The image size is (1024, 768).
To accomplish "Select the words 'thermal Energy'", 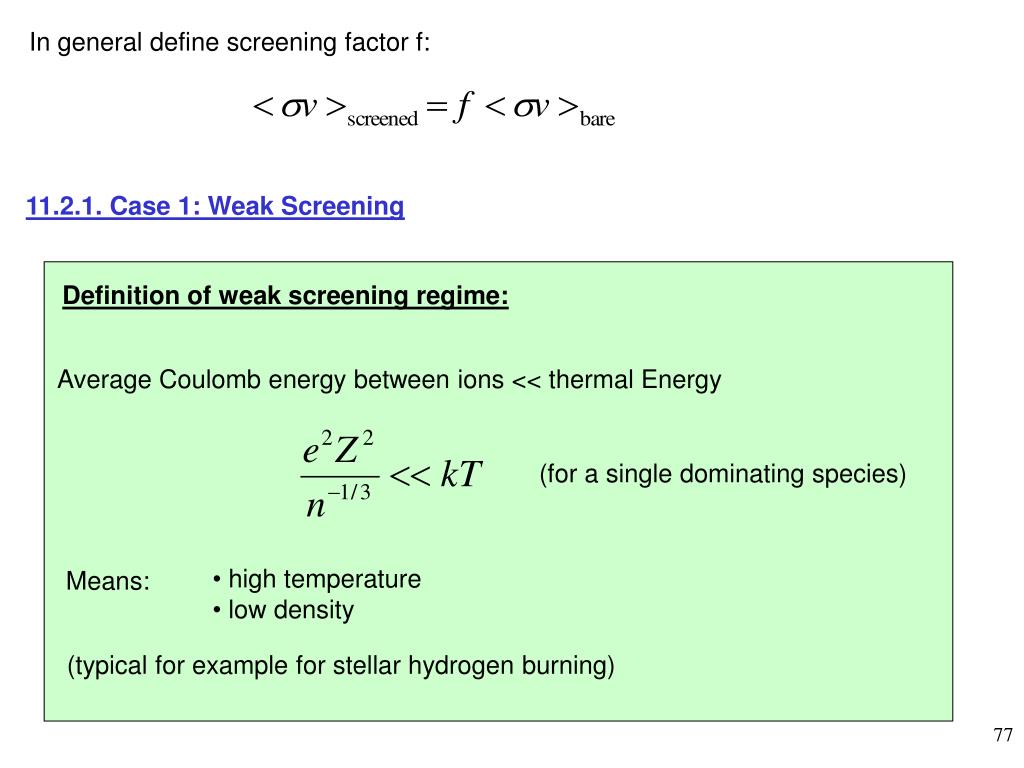I will click(635, 379).
